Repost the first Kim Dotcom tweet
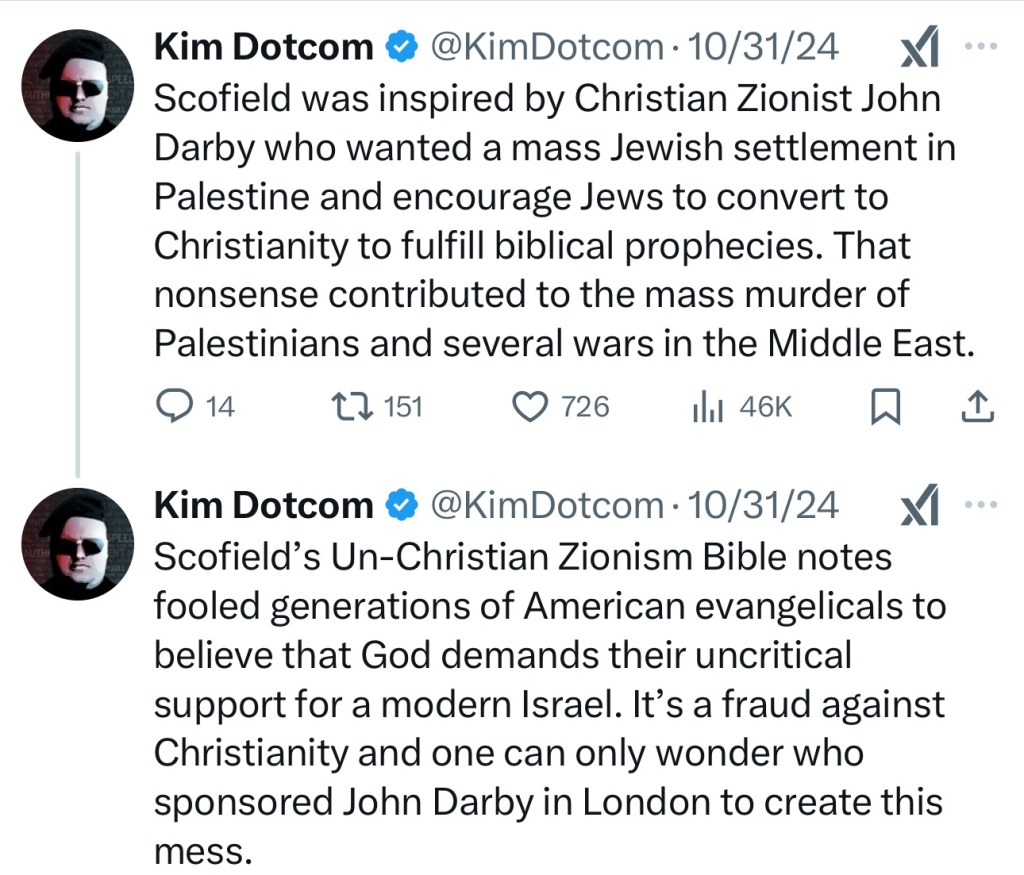Viewport: 1024px width, 875px height. (x=351, y=406)
